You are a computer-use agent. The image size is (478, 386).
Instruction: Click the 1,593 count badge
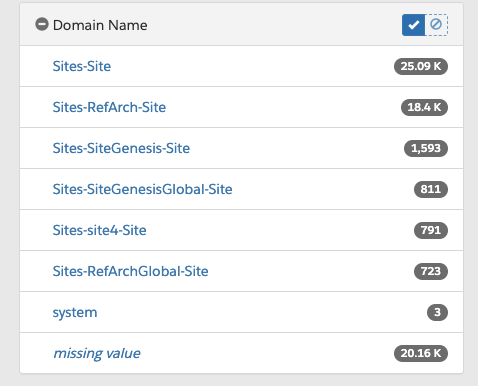tap(426, 148)
